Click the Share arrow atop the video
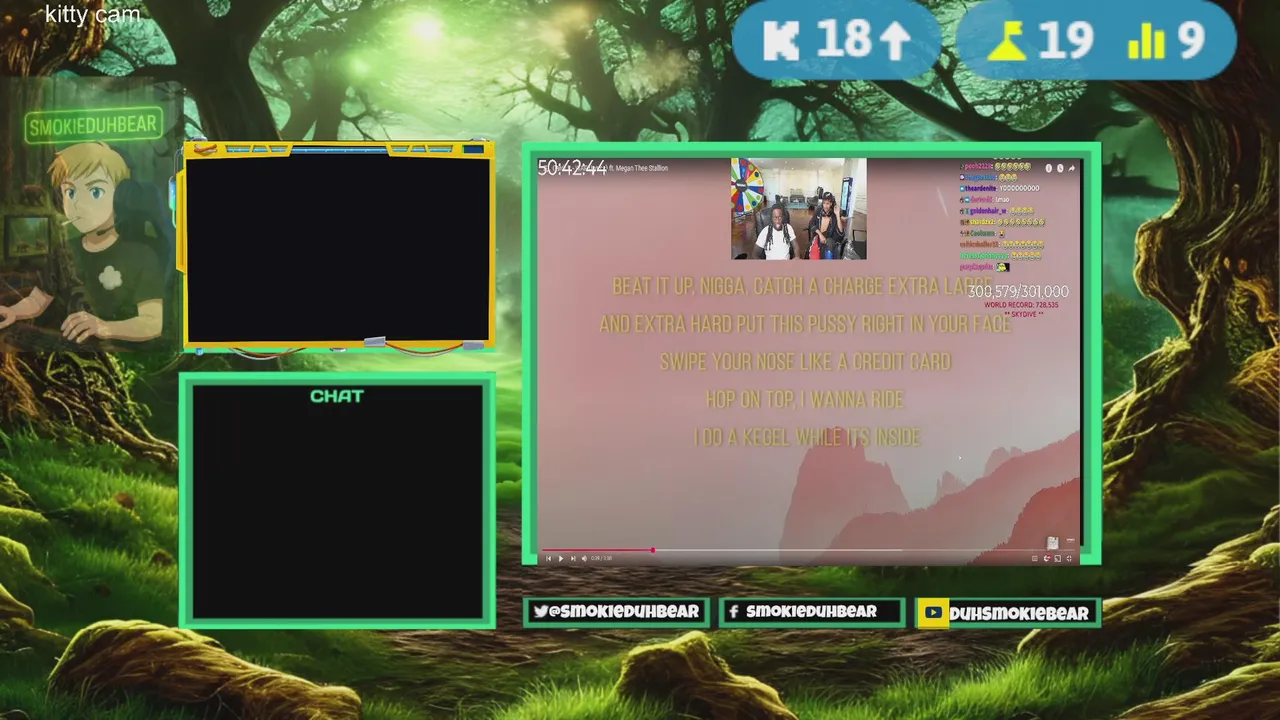Image resolution: width=1280 pixels, height=720 pixels. click(x=1071, y=168)
